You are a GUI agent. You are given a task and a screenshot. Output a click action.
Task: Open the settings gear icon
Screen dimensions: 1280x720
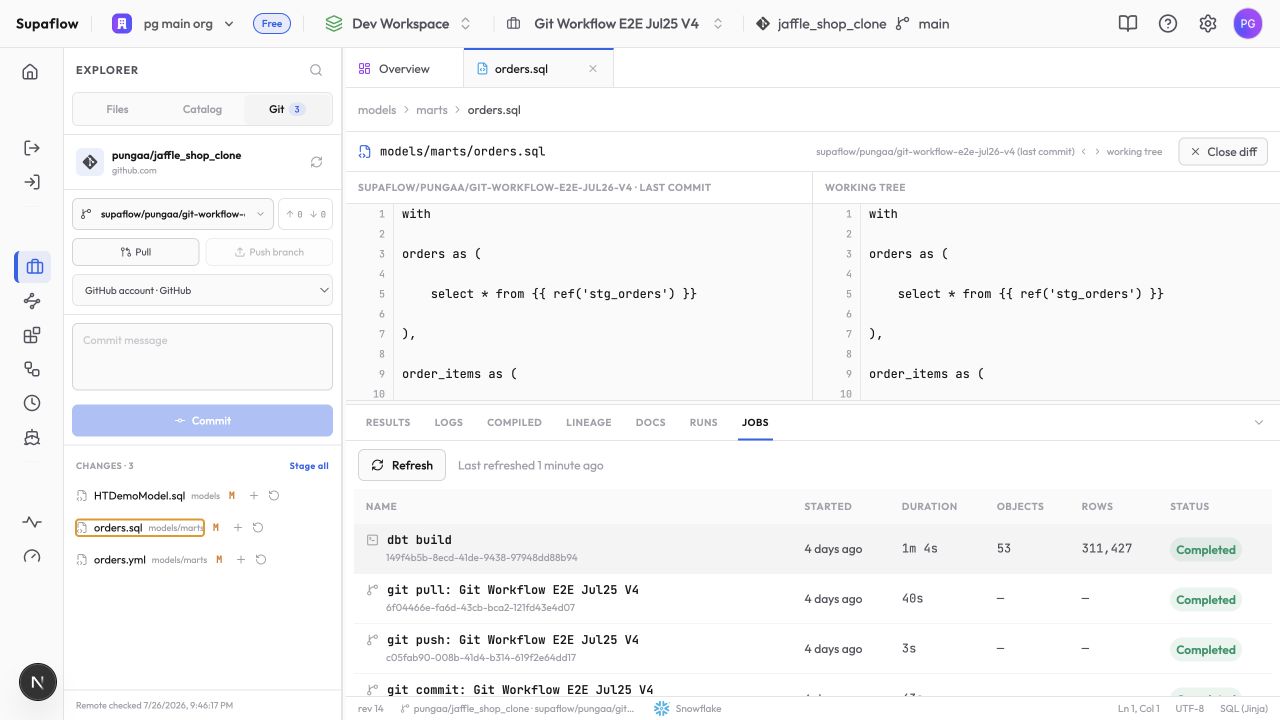coord(1208,24)
